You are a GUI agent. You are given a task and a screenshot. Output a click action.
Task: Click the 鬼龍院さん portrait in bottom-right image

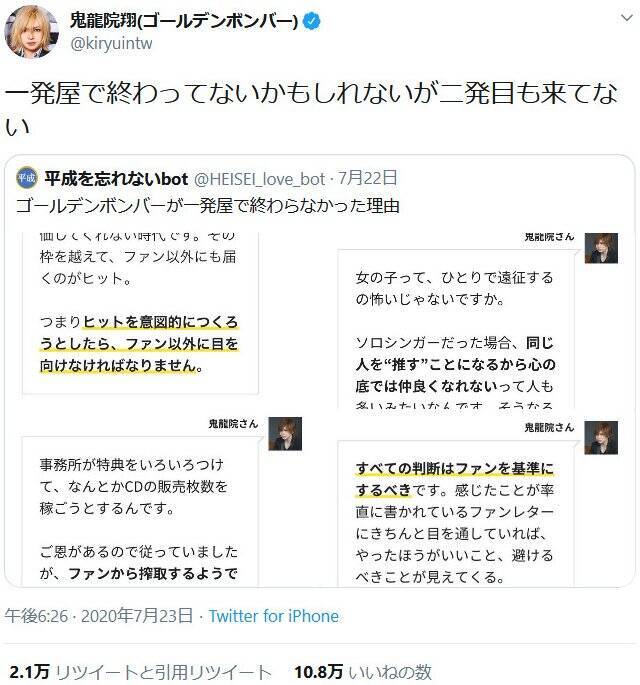tap(601, 438)
